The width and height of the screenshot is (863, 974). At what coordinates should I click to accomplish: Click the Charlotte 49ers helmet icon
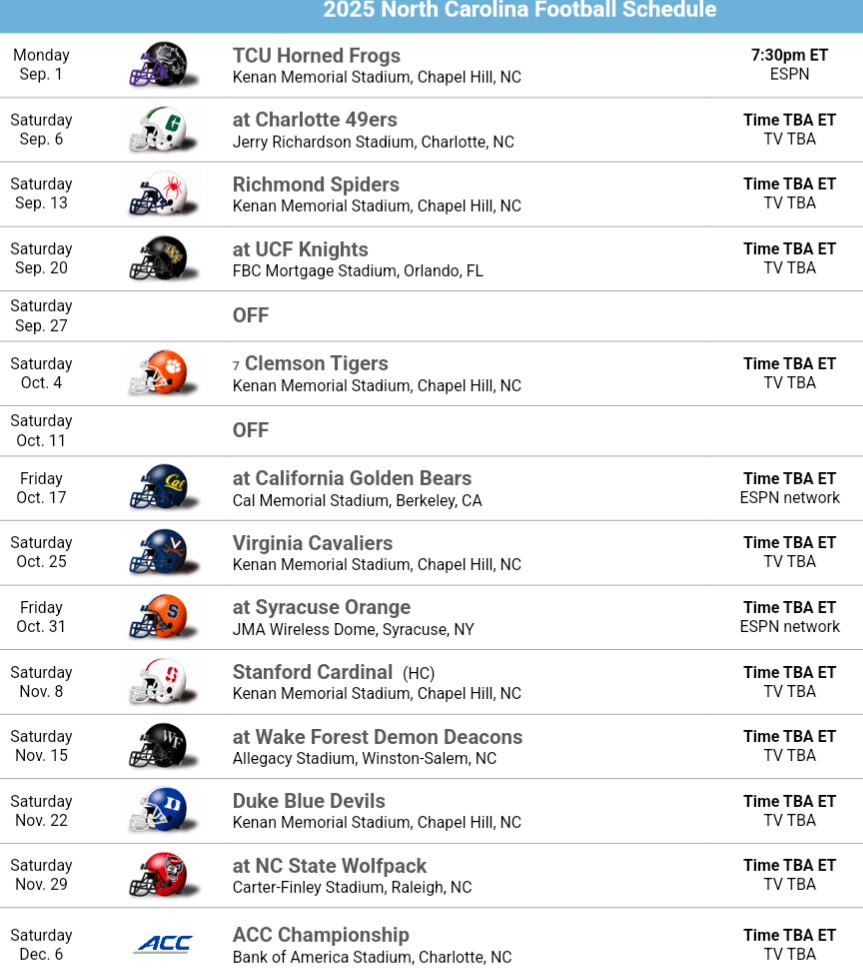[158, 129]
